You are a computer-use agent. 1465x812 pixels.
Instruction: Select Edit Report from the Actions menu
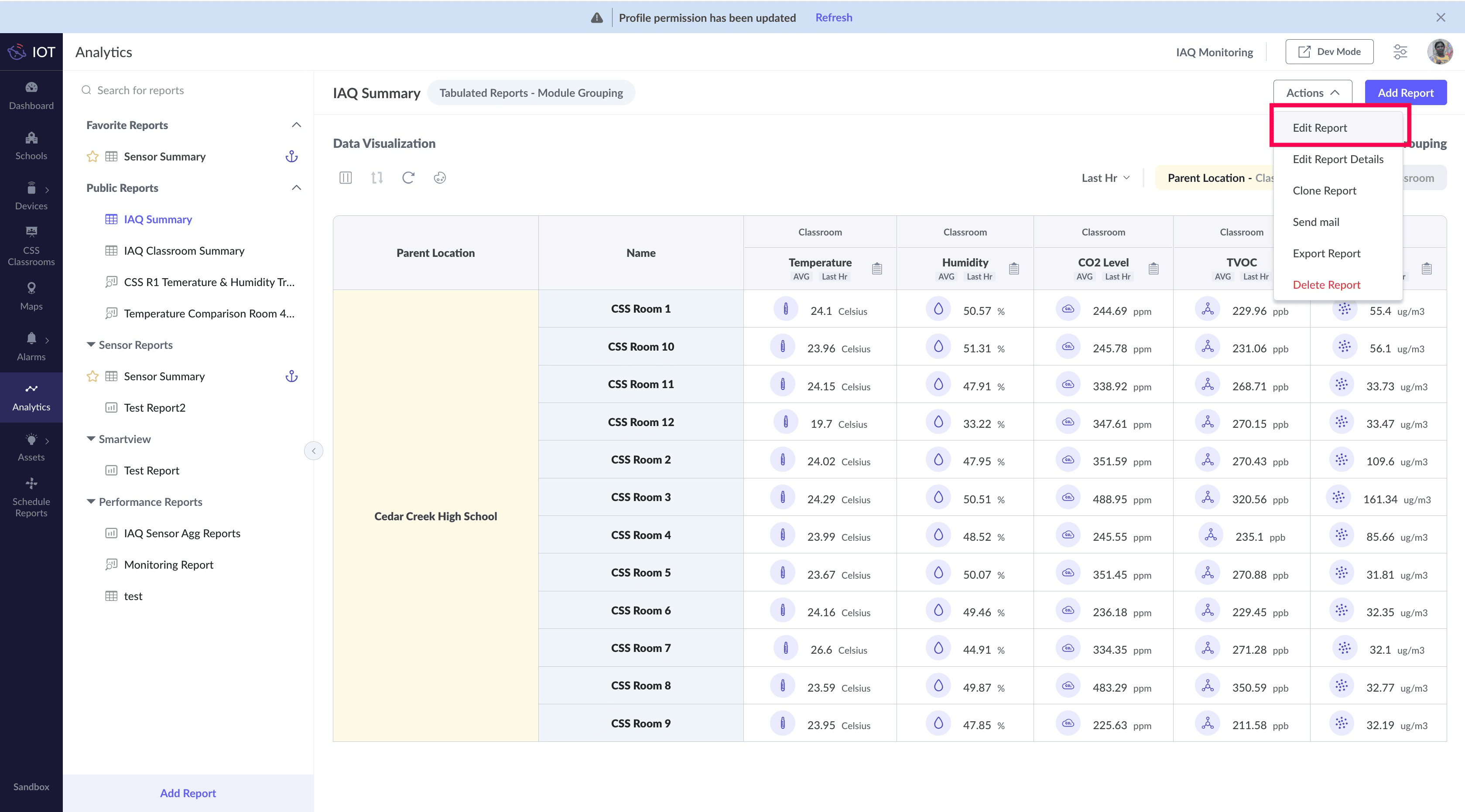tap(1319, 128)
